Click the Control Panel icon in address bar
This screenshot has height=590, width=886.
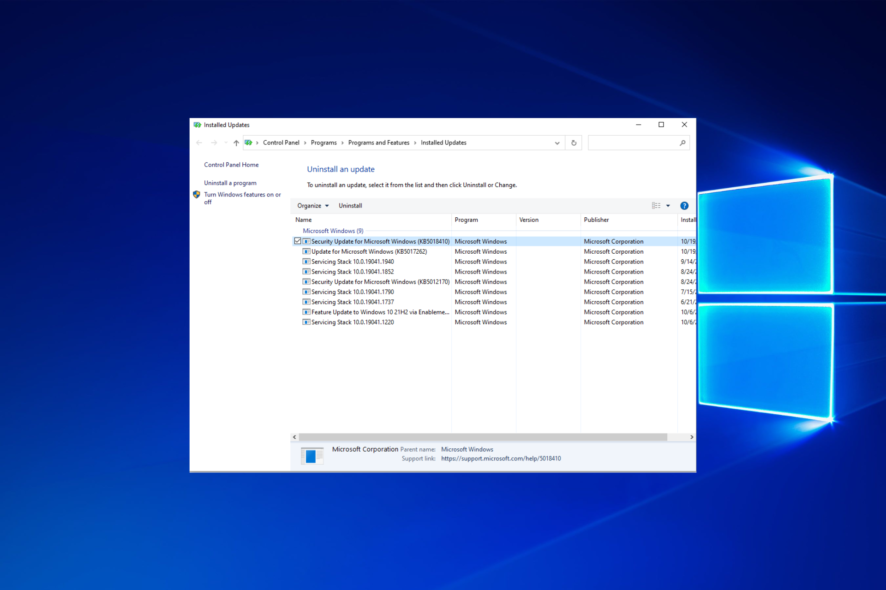coord(248,143)
